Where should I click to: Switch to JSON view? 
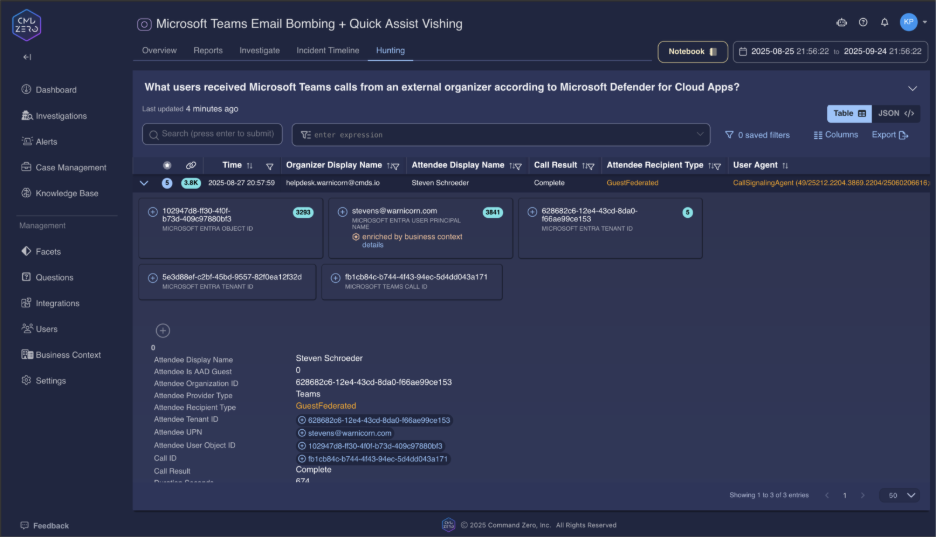click(x=895, y=113)
